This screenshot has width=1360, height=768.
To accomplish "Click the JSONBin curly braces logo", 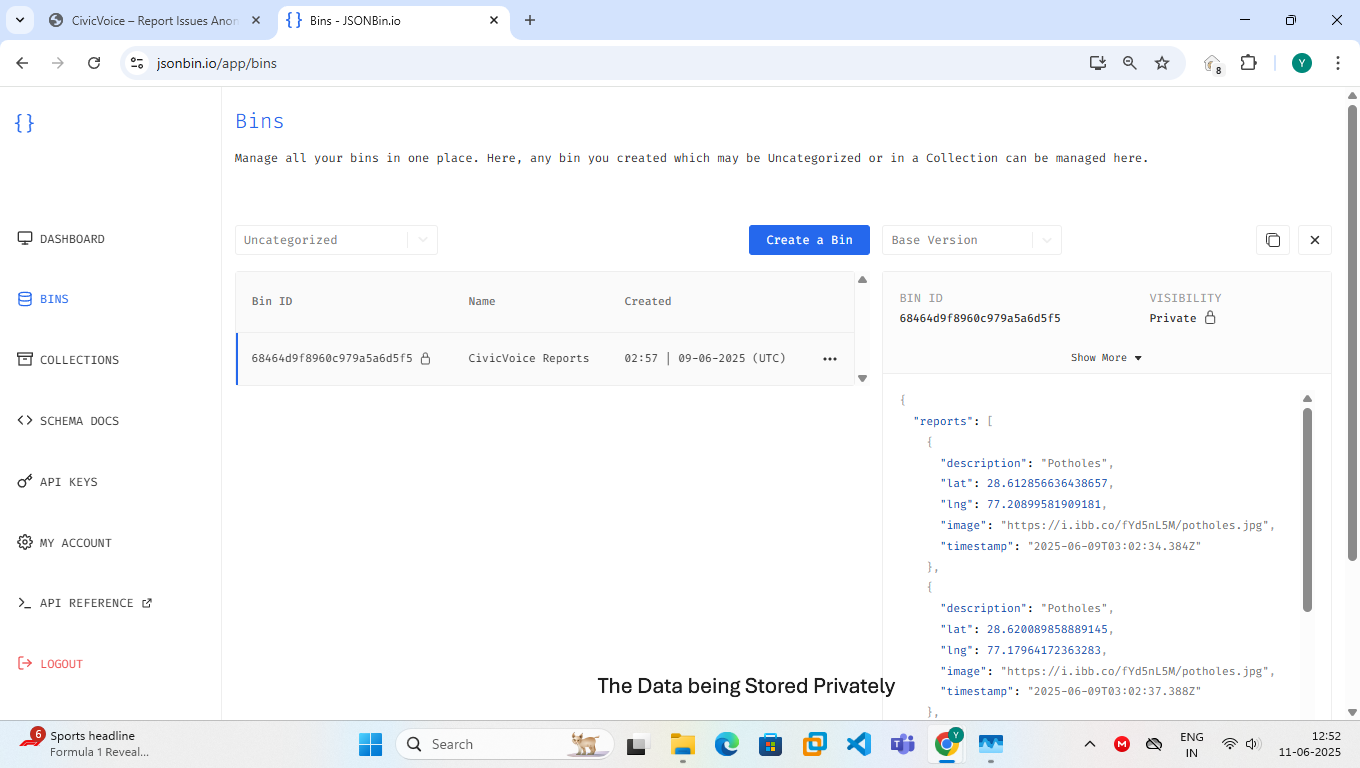I will 25,122.
